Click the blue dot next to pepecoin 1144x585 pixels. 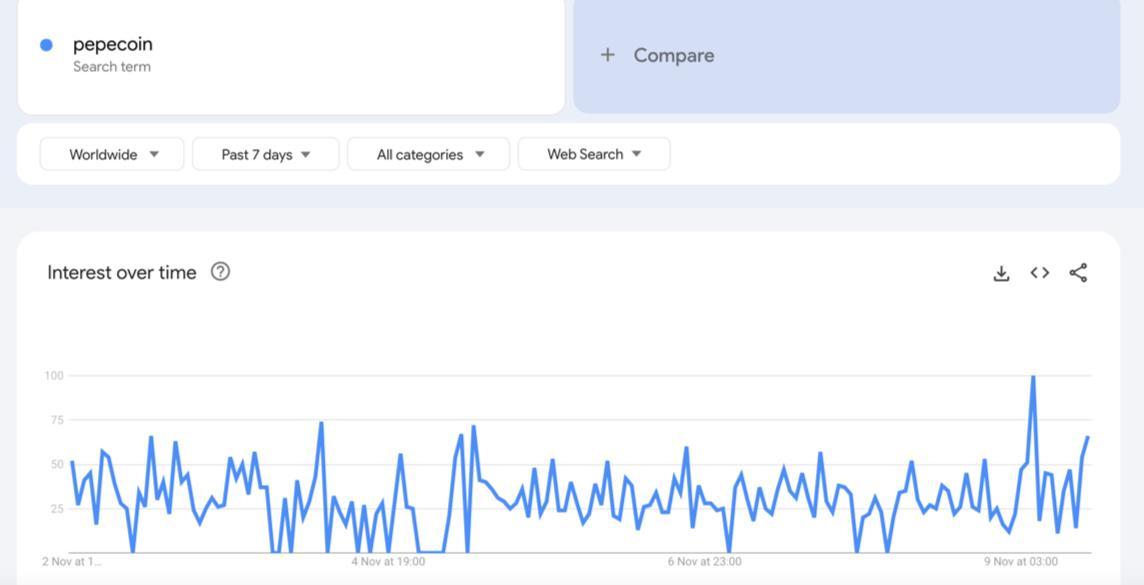(46, 45)
